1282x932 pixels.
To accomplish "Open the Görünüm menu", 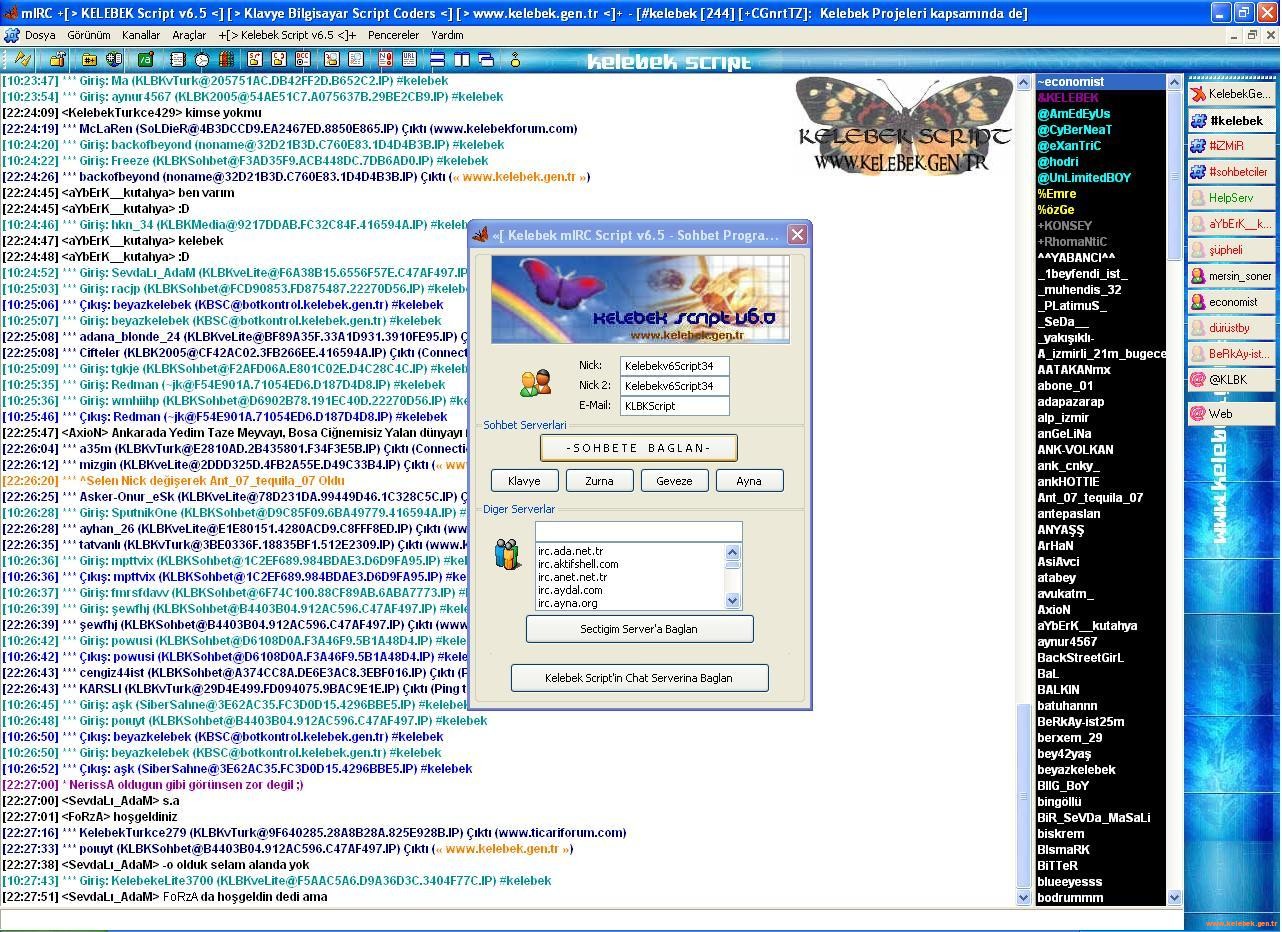I will tap(89, 35).
